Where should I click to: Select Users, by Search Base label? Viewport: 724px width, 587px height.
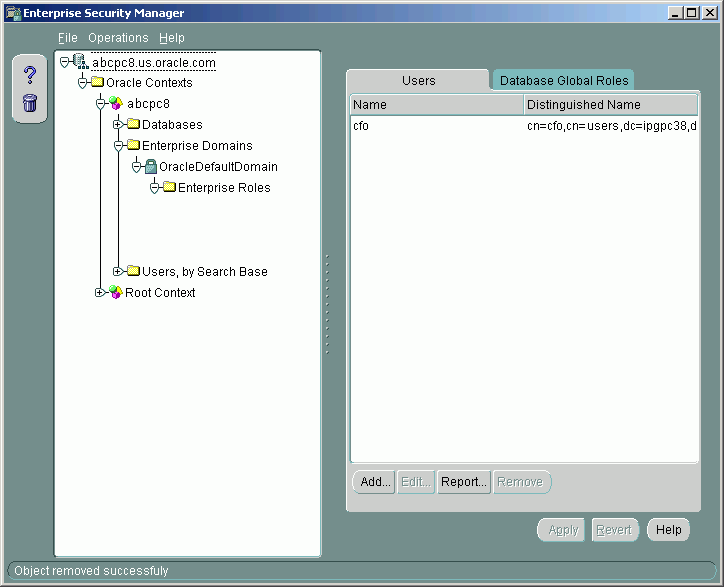205,272
